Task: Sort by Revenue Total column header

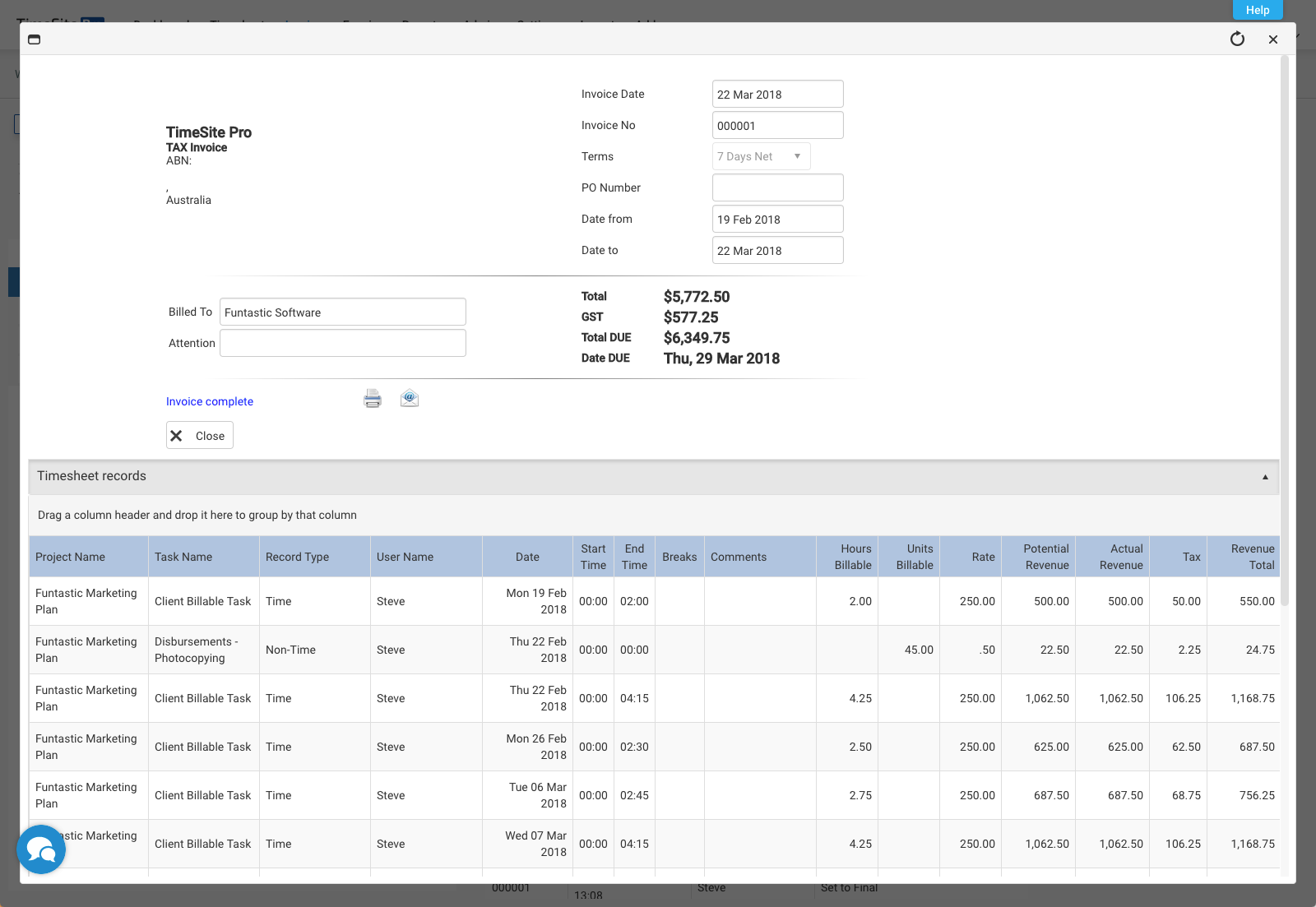Action: (x=1244, y=557)
